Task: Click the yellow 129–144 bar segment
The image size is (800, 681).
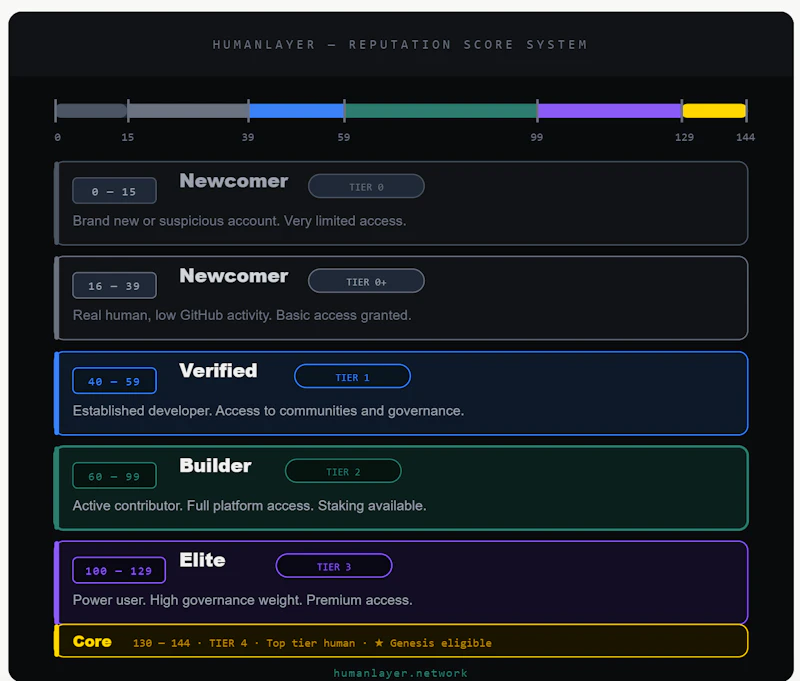Action: 714,111
